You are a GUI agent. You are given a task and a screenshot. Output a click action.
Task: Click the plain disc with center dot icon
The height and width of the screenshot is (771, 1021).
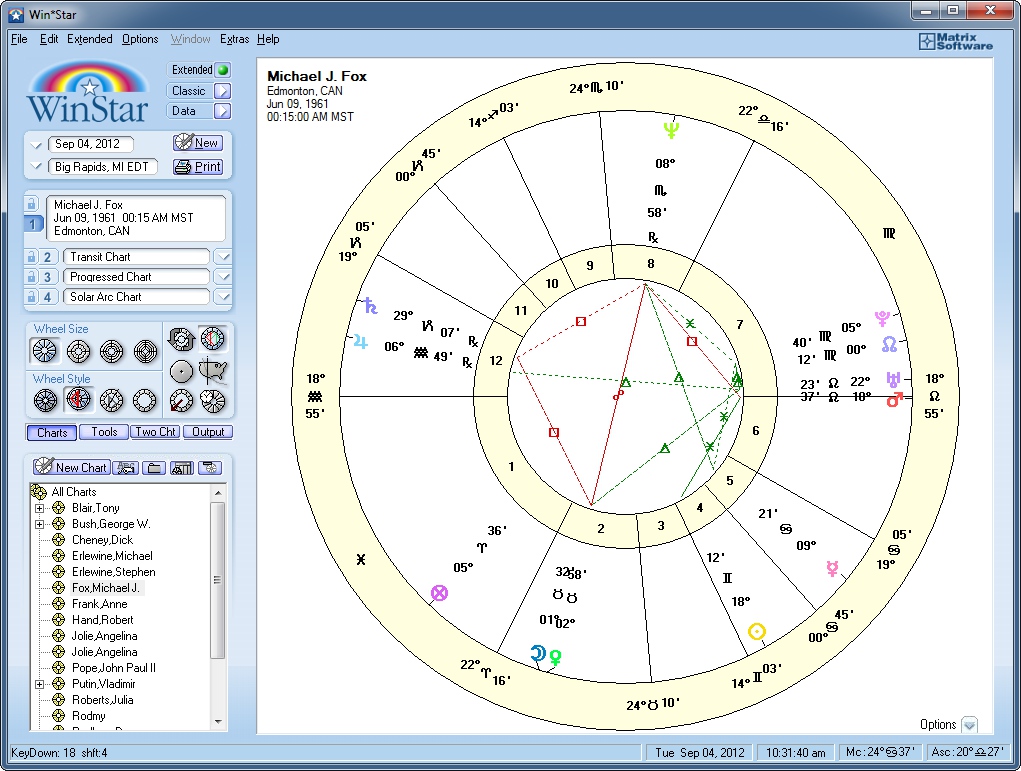182,371
